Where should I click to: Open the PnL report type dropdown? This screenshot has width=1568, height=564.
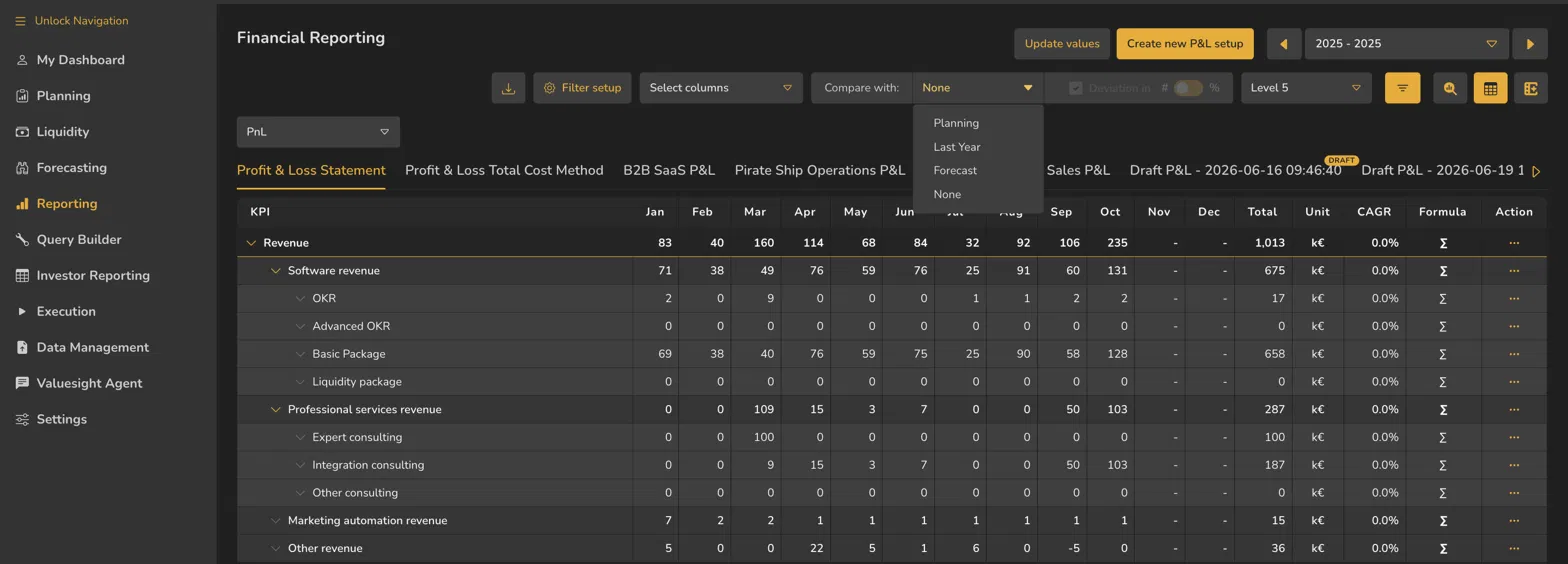pos(318,132)
